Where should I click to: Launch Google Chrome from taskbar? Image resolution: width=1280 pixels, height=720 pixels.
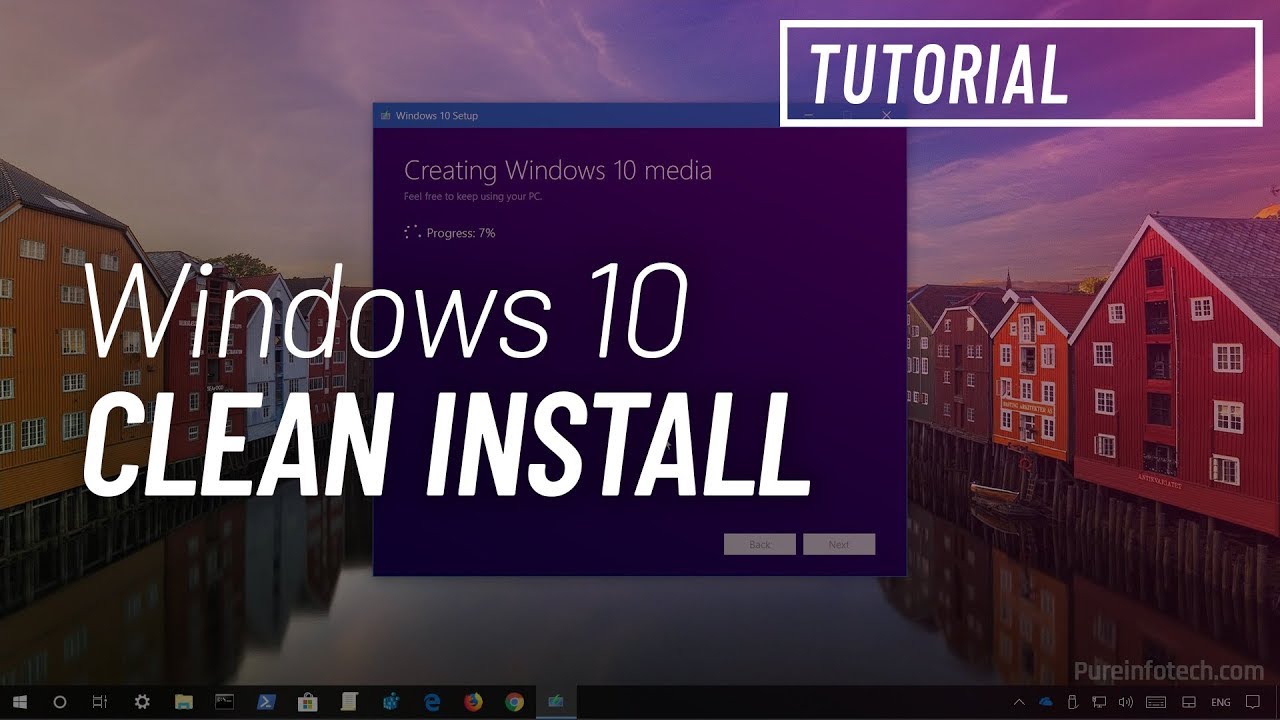[514, 702]
